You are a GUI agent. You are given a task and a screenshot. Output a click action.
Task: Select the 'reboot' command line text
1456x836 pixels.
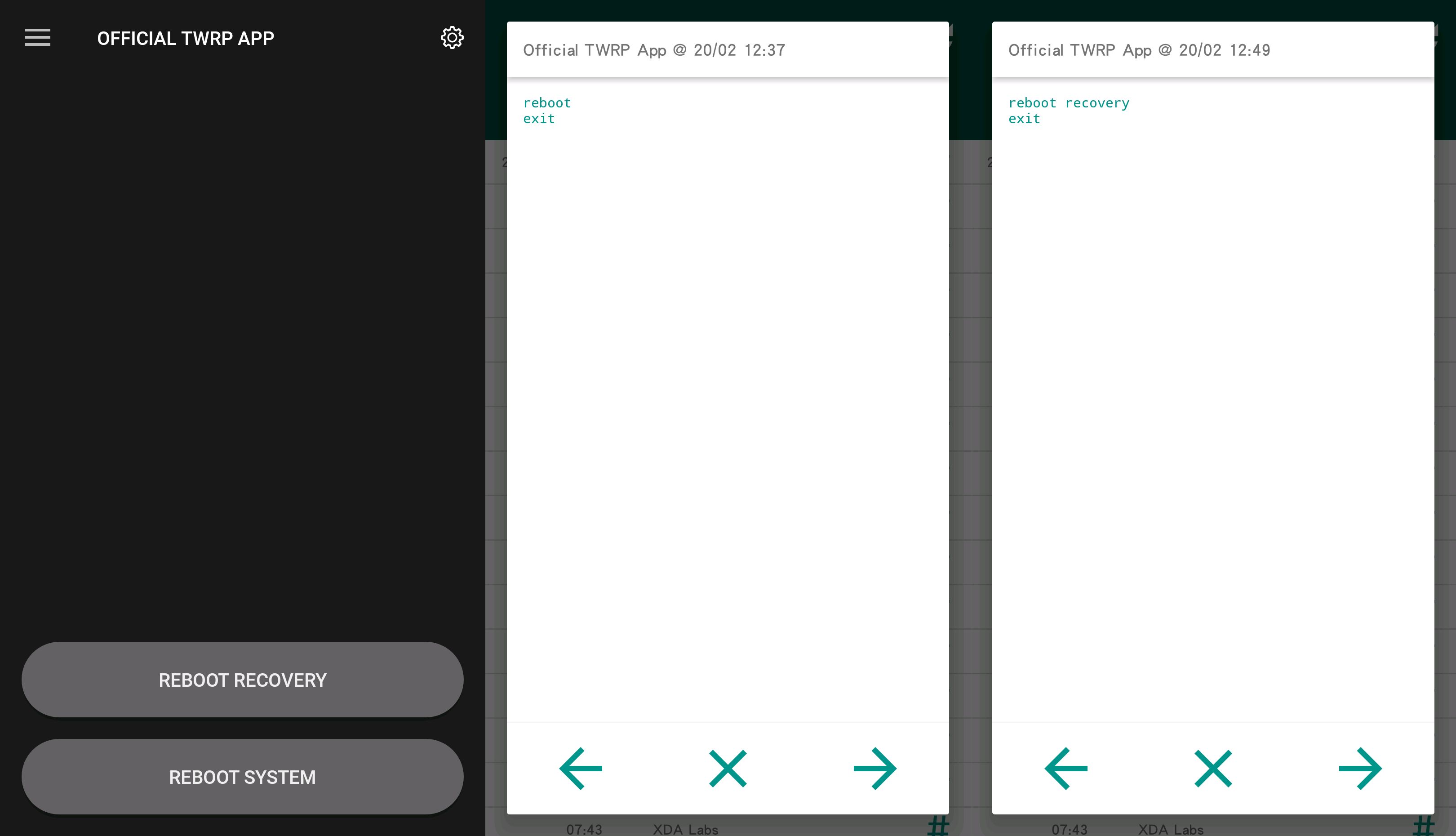point(547,103)
